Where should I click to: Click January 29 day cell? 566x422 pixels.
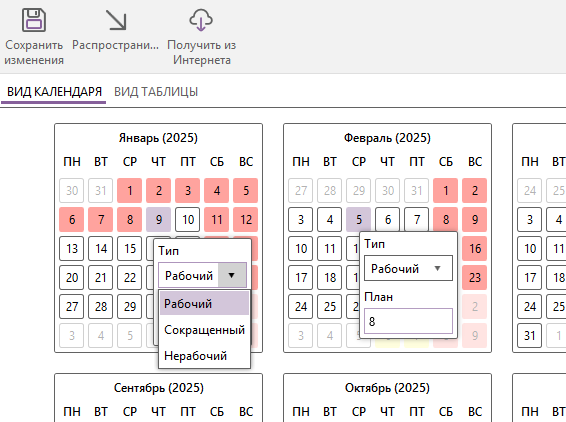pyautogui.click(x=130, y=306)
